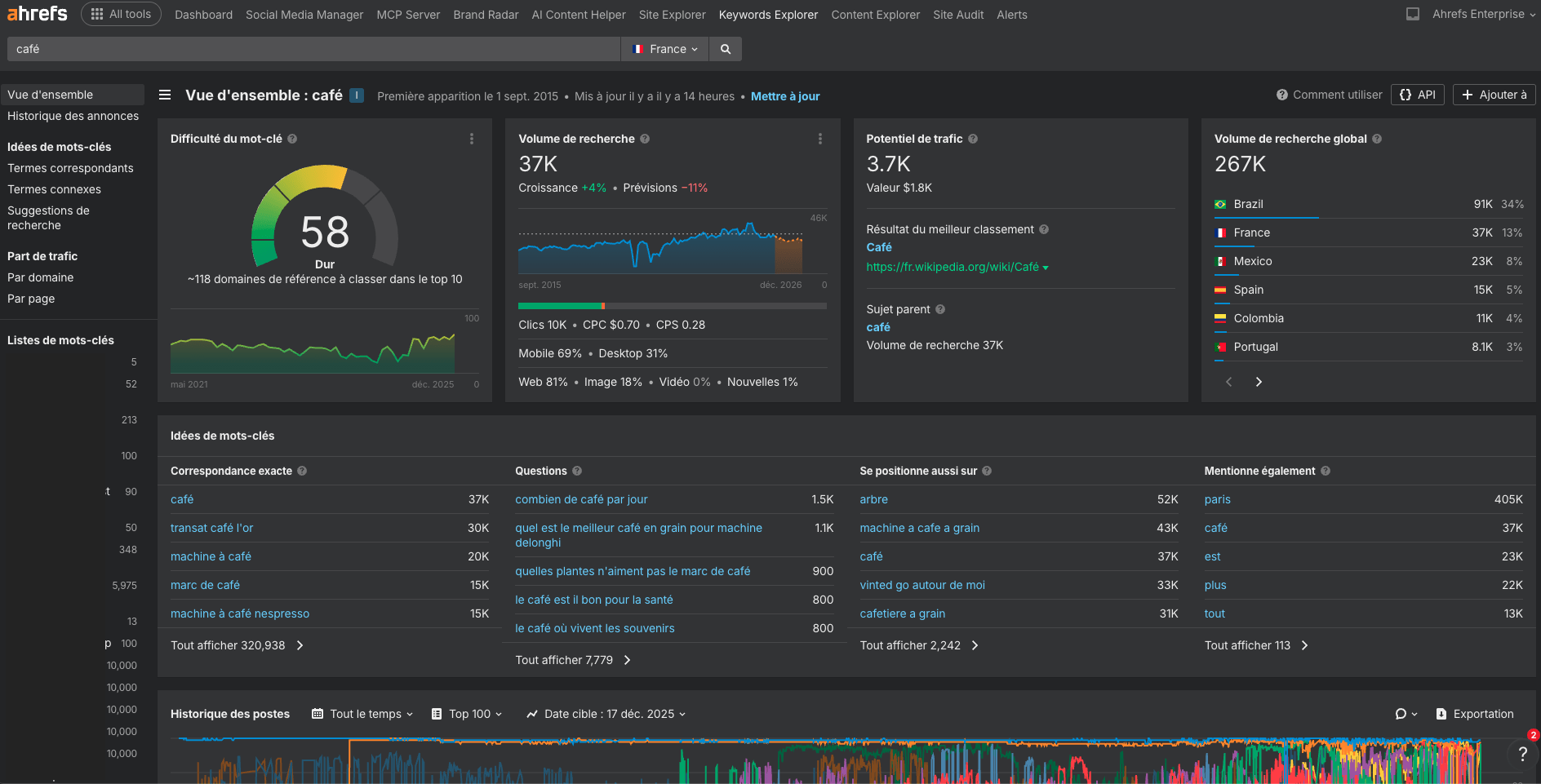The width and height of the screenshot is (1541, 784).
Task: Click help icon beside Potentiel de trafic
Action: pos(973,140)
